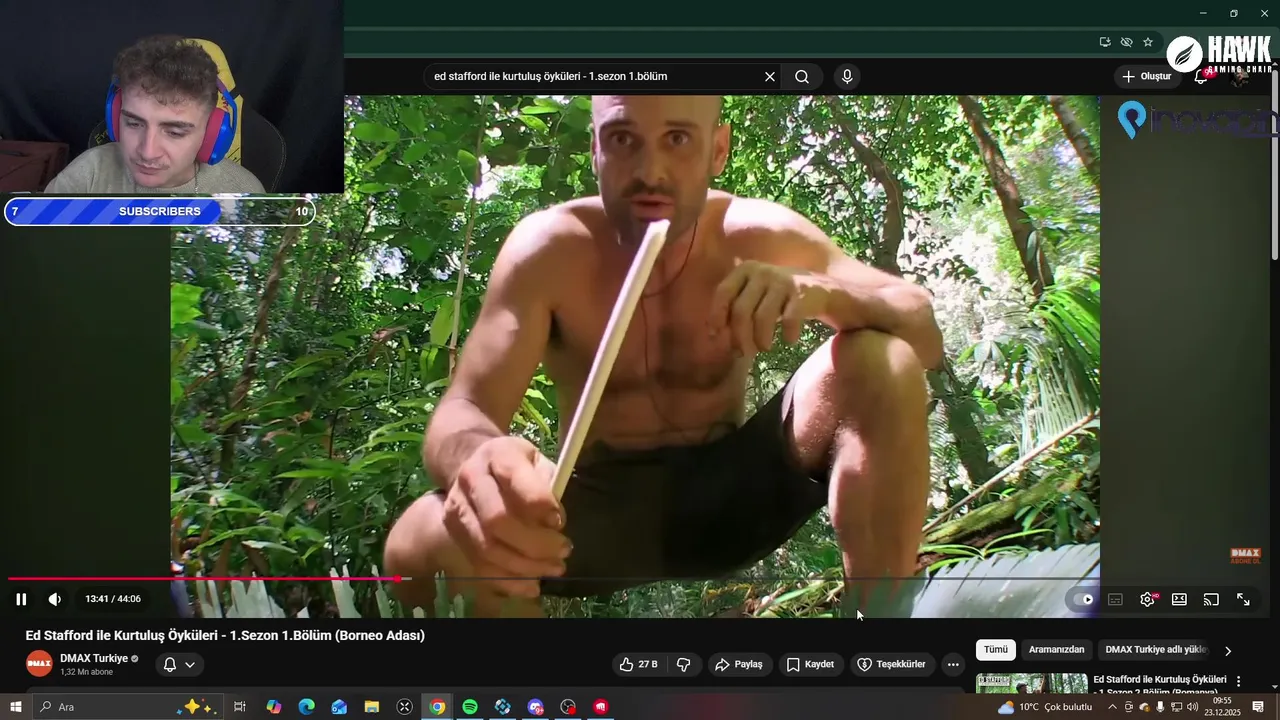
Task: Open weather widget 10°C Çok bulutlu
Action: (1045, 707)
